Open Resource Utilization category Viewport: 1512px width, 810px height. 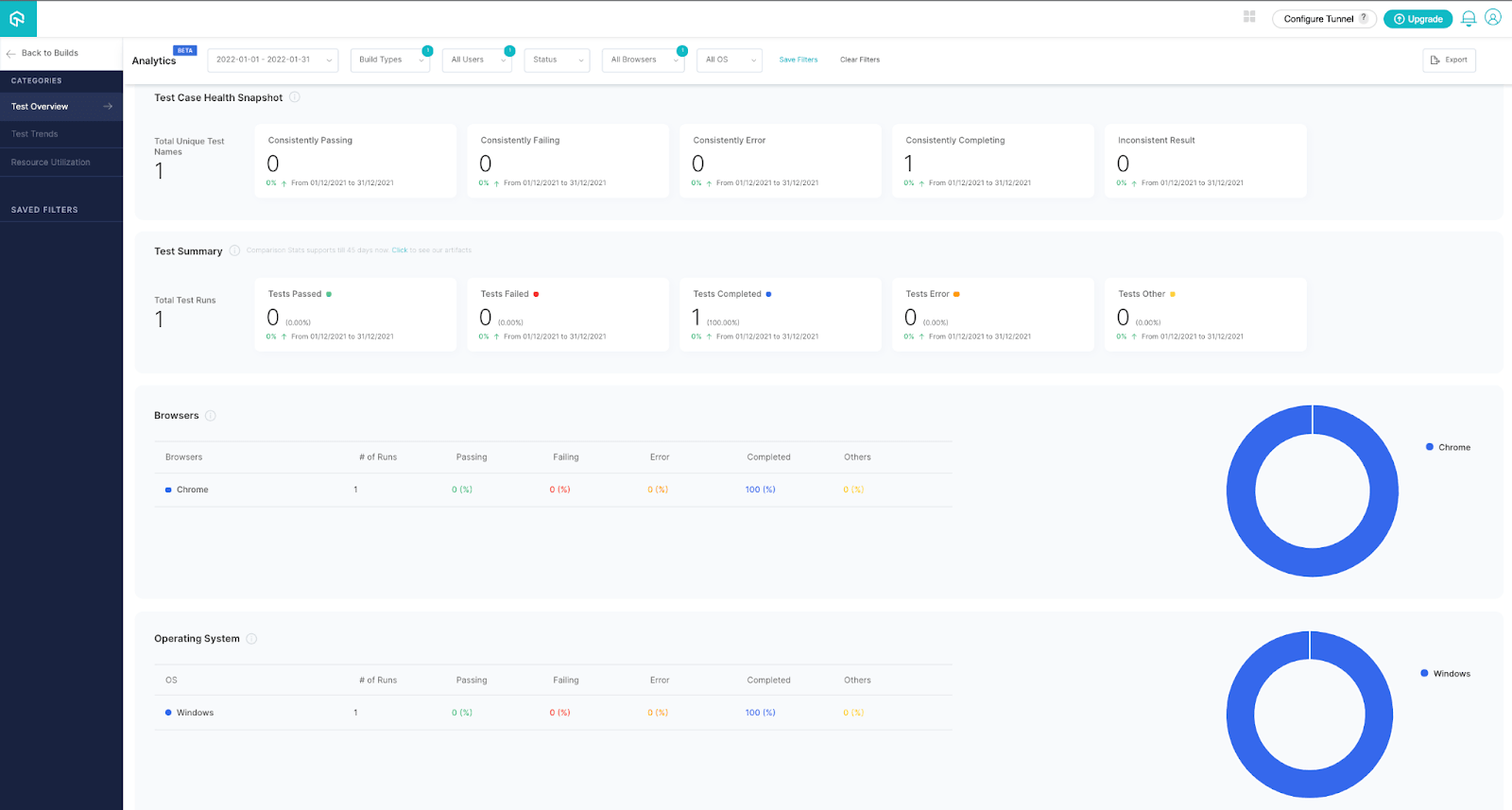coord(51,163)
